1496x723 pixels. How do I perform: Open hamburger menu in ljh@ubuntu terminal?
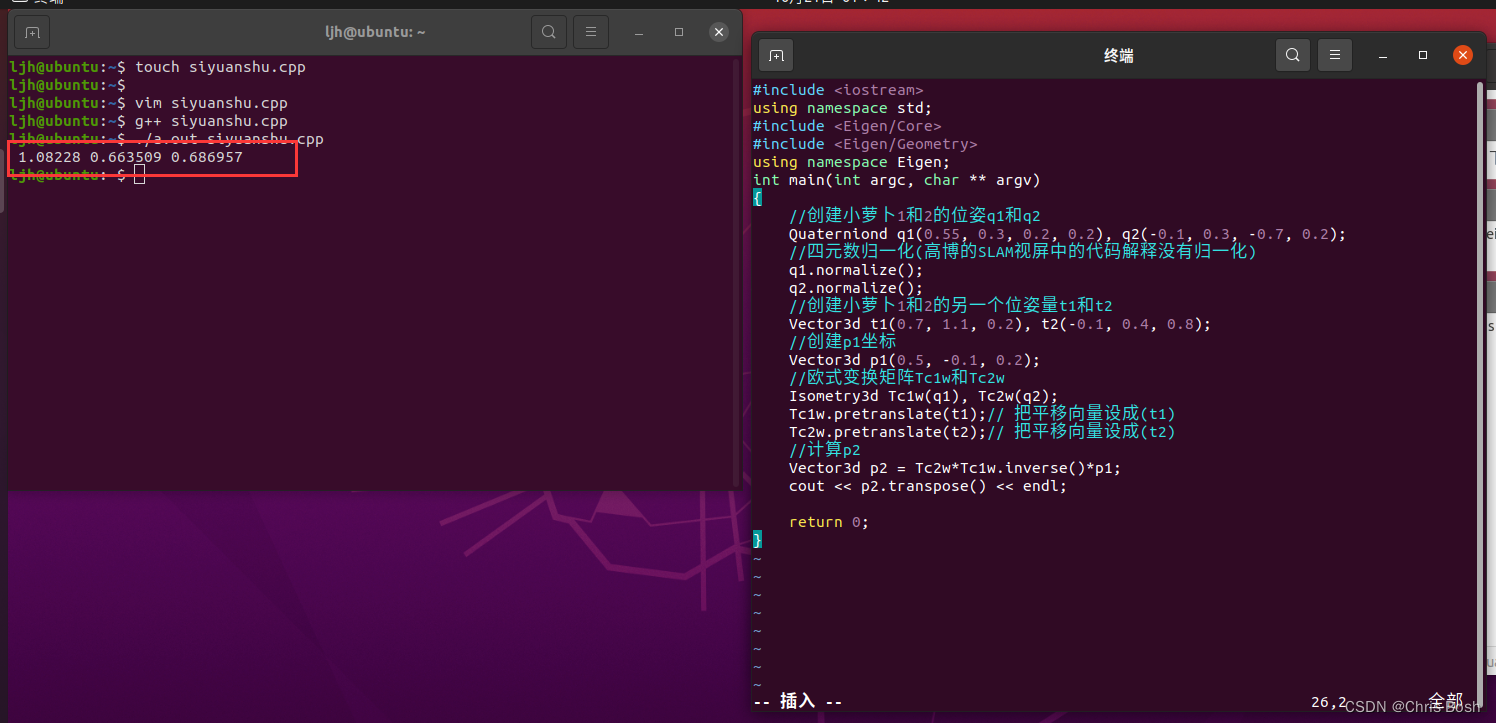click(x=591, y=32)
